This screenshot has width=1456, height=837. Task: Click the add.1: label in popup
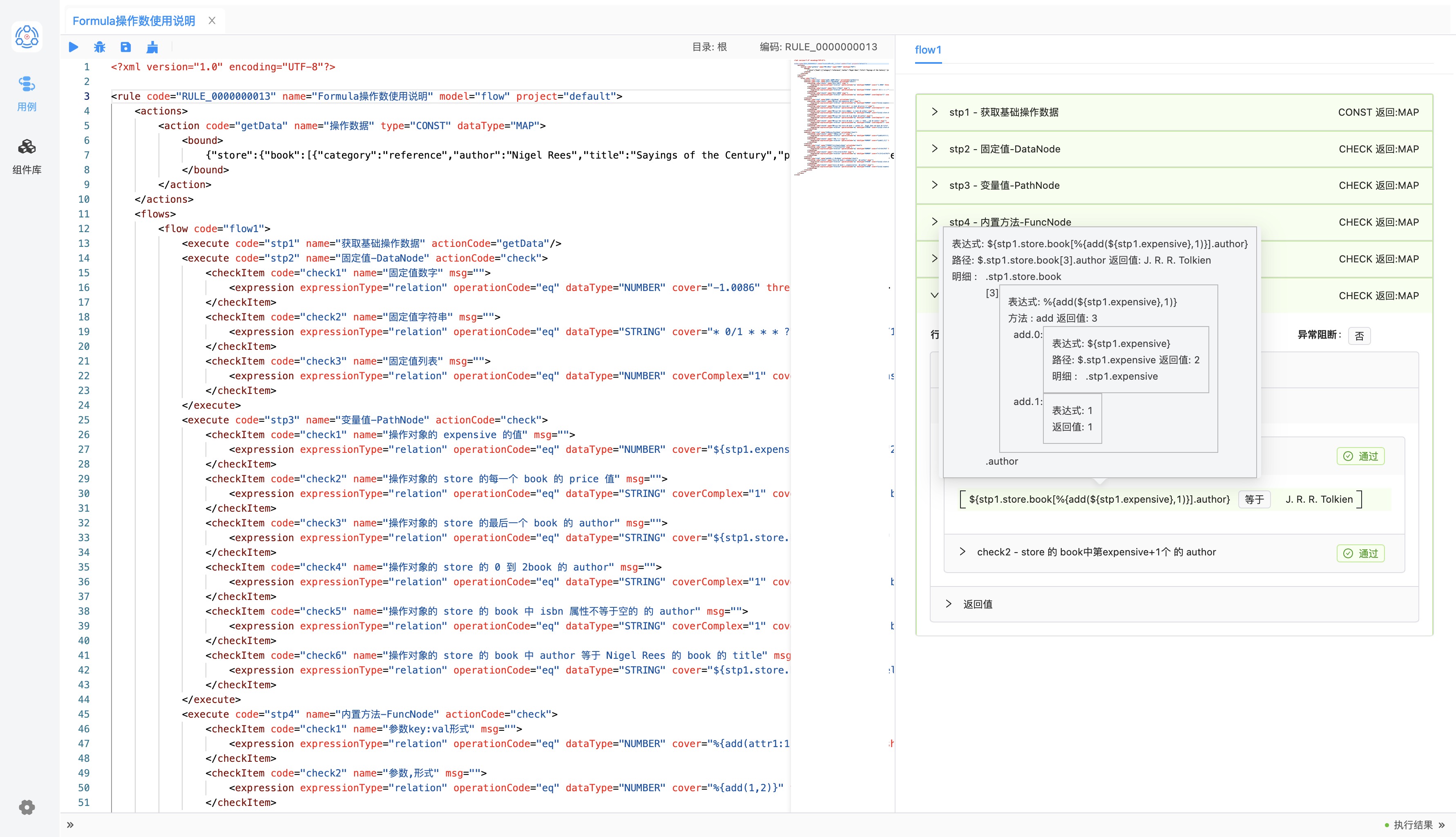(1027, 401)
